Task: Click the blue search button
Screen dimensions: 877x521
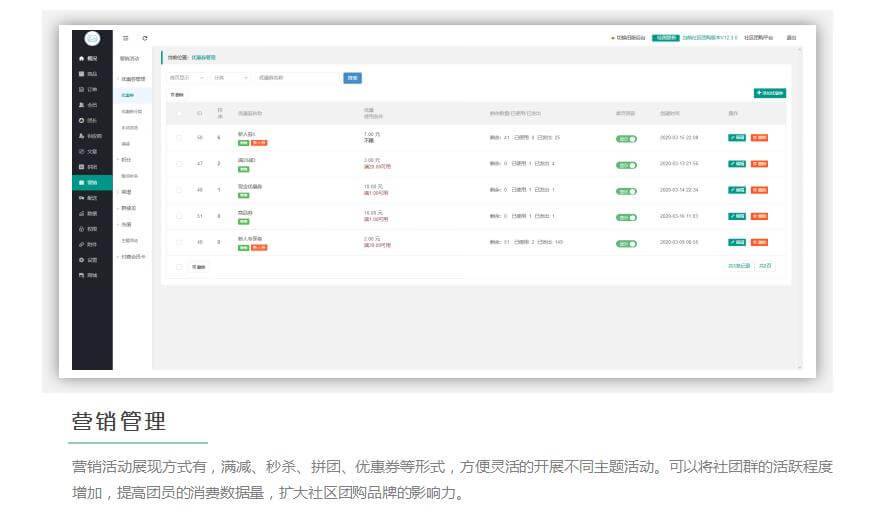Action: (x=352, y=77)
